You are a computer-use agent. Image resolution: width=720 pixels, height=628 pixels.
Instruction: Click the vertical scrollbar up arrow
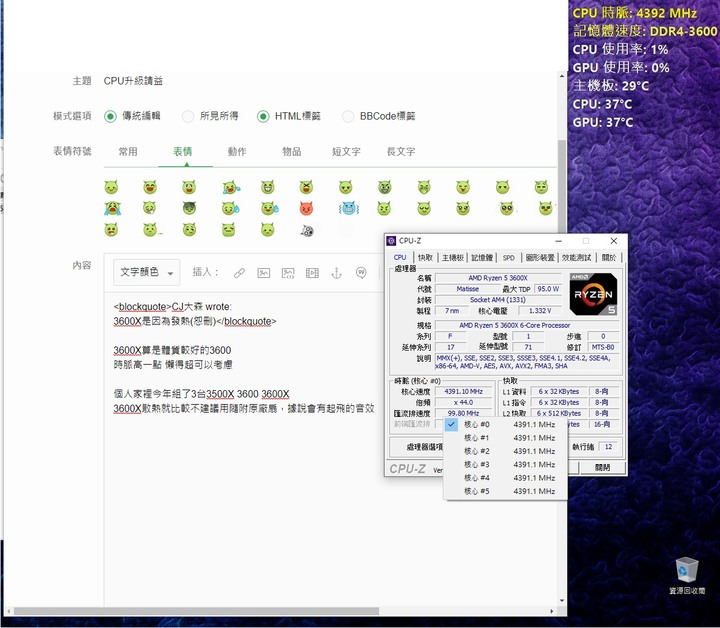[x=562, y=76]
